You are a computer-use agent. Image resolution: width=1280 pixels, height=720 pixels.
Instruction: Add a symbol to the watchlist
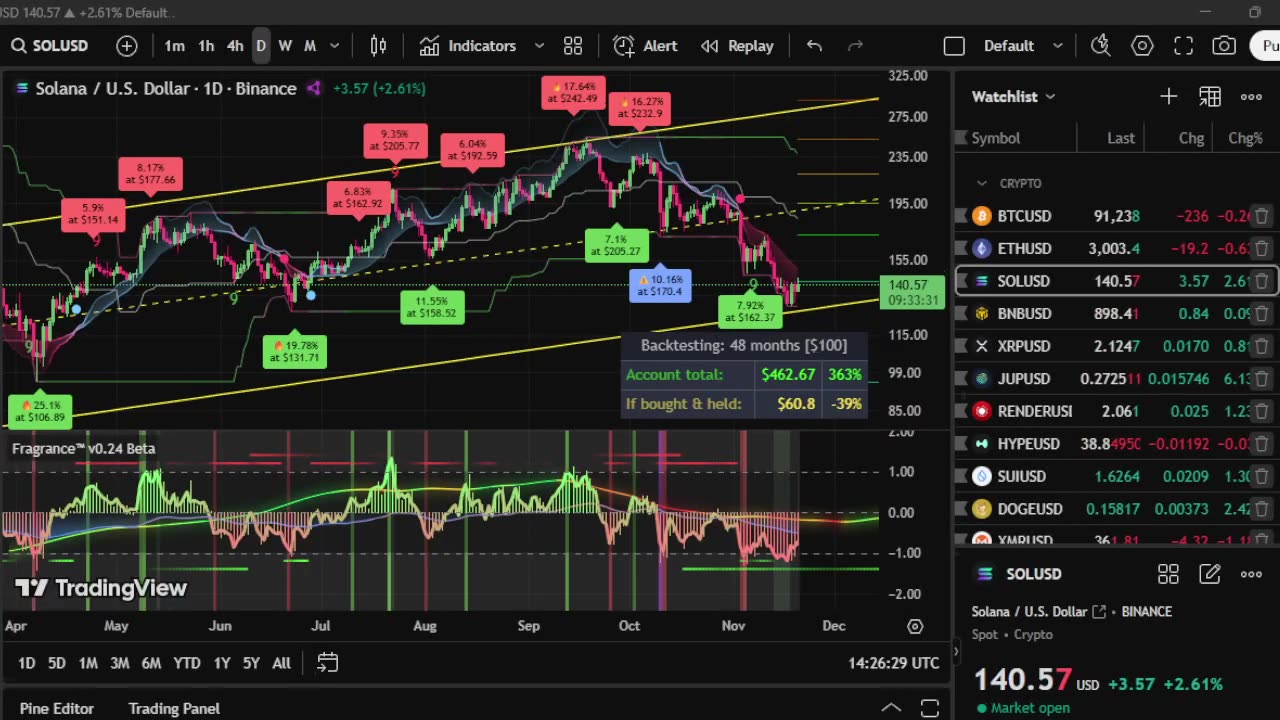click(1169, 96)
